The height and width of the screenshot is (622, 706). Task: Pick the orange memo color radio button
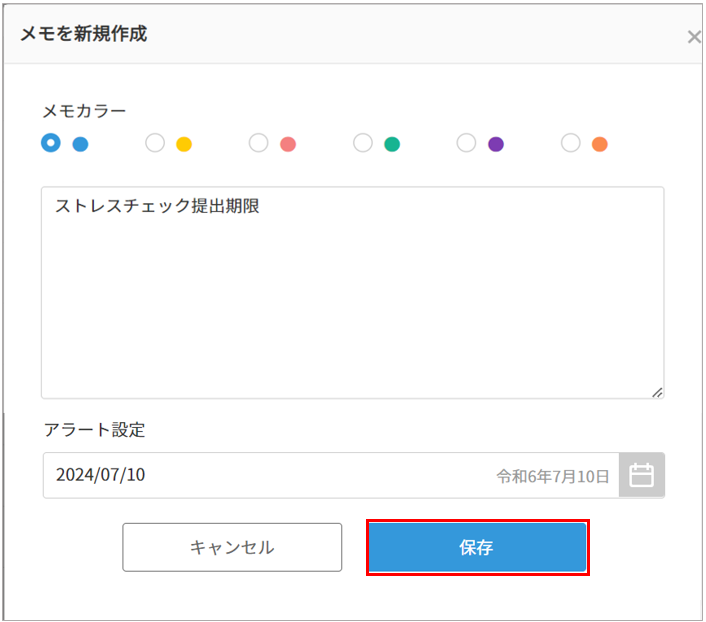(570, 143)
